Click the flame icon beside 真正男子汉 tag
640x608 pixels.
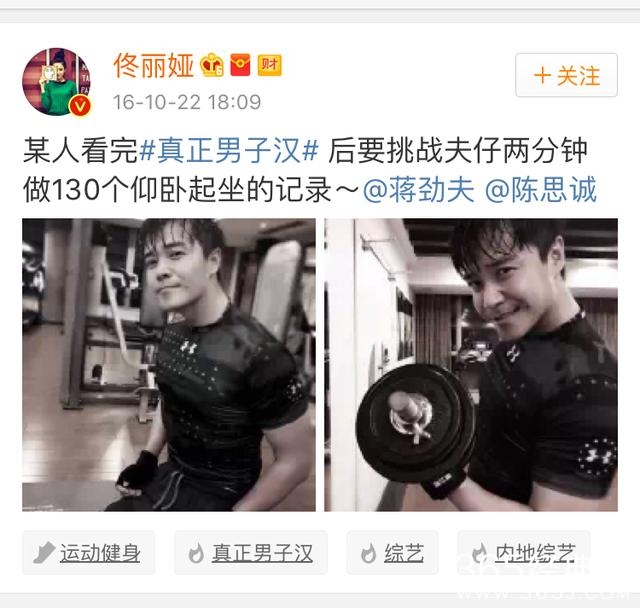pos(196,553)
